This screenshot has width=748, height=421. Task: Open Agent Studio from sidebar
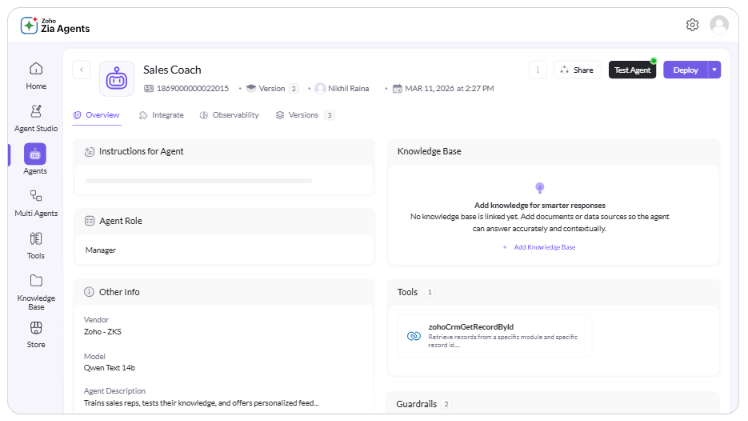[36, 118]
